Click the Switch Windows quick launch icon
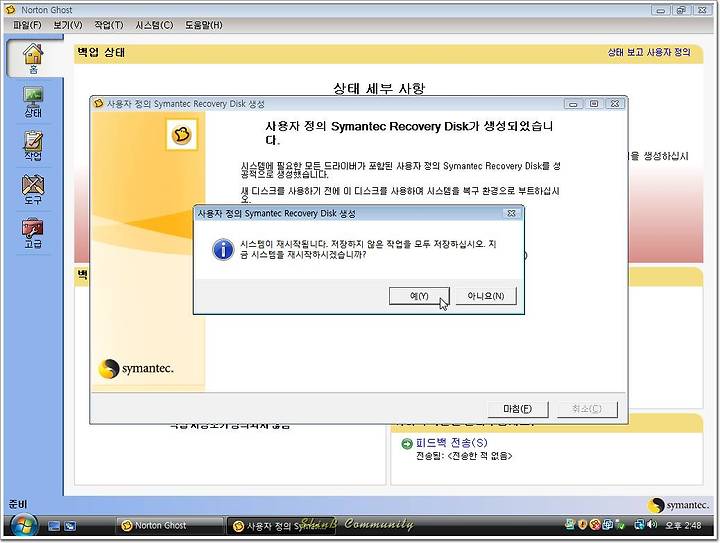 70,526
